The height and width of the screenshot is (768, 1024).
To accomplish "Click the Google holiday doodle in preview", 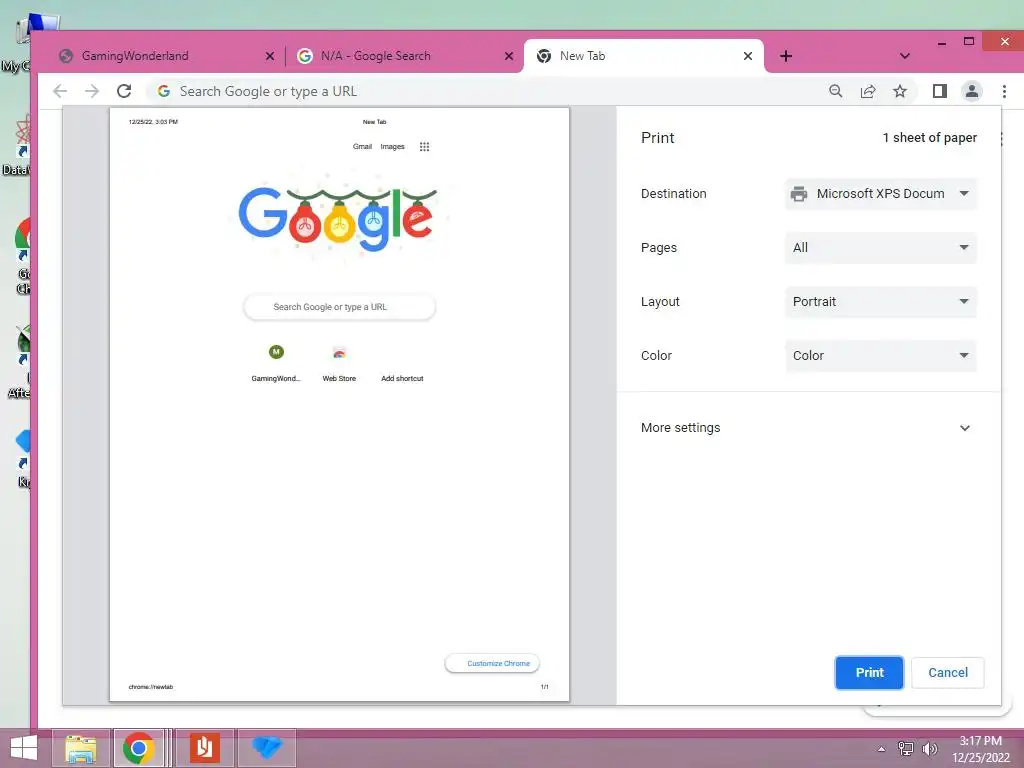I will click(x=338, y=217).
